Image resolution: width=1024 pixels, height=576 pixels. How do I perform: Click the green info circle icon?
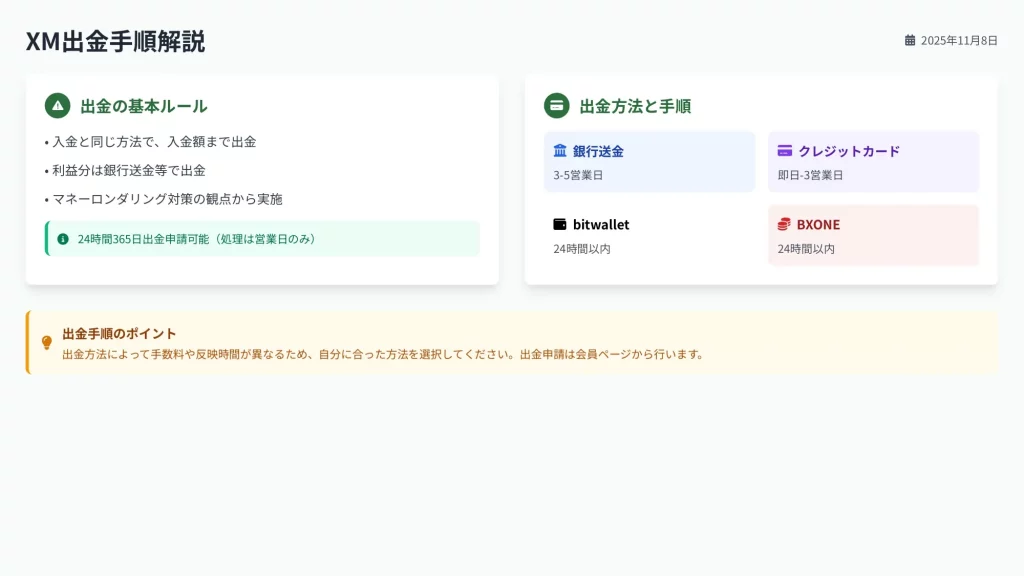click(x=63, y=239)
